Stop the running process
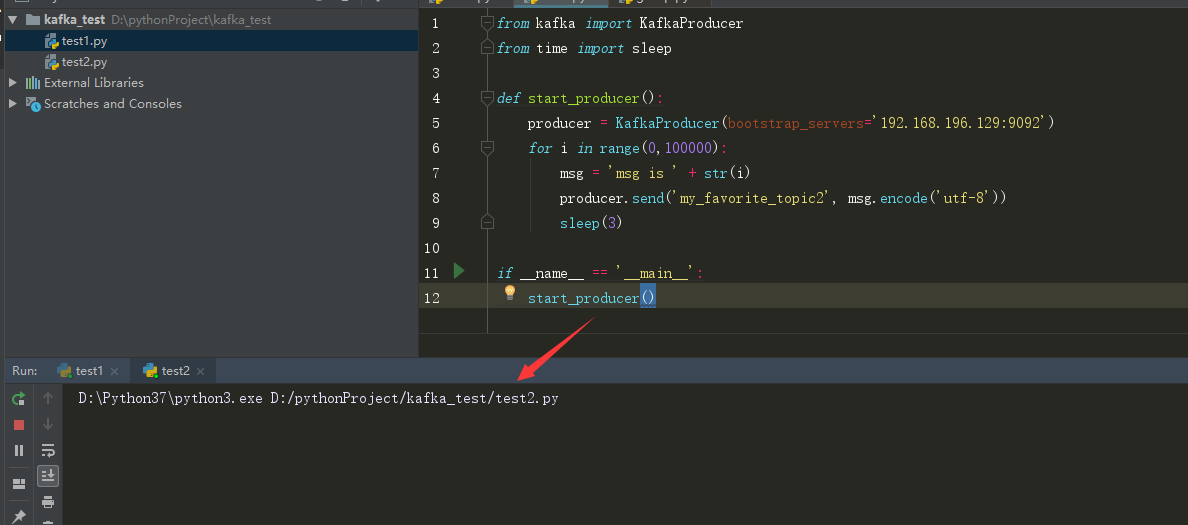Screen dimensions: 1188x525 pyautogui.click(x=19, y=425)
